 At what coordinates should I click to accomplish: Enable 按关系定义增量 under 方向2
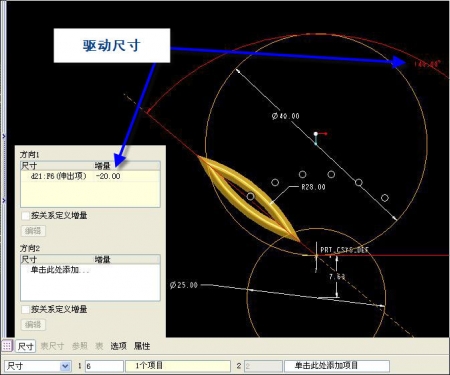(x=26, y=309)
